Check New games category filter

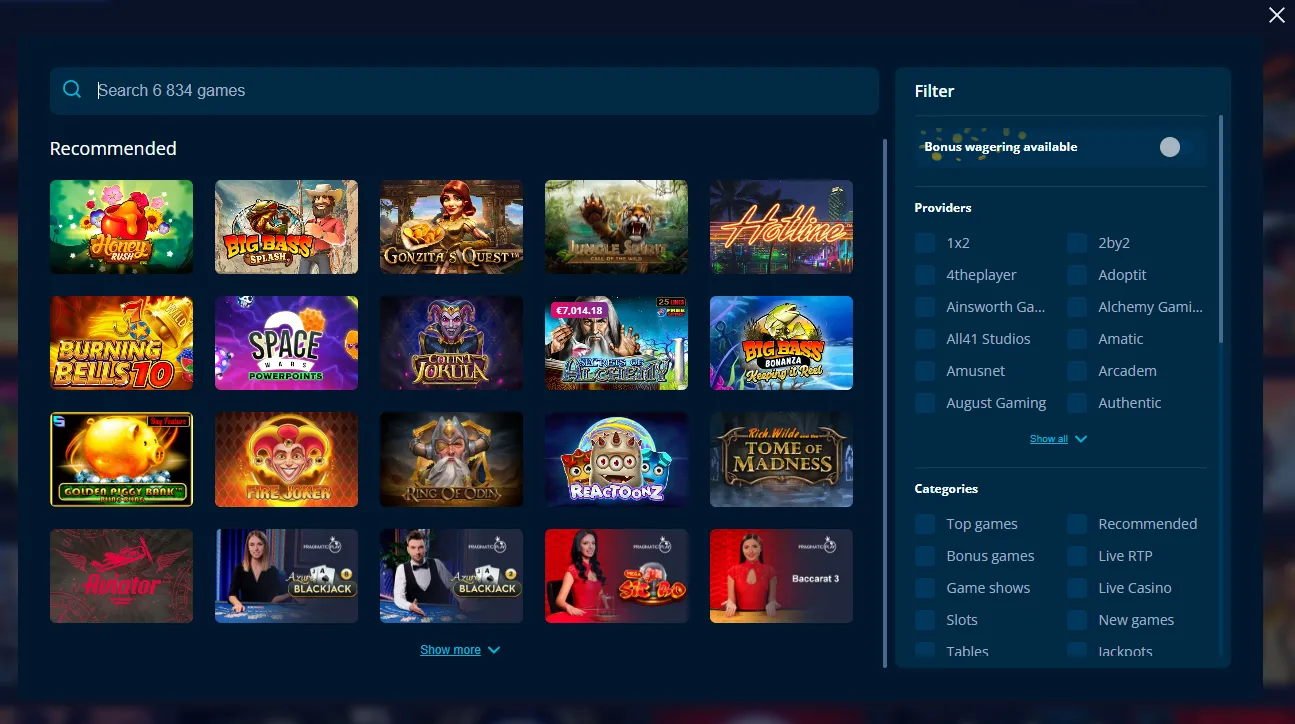[1077, 620]
